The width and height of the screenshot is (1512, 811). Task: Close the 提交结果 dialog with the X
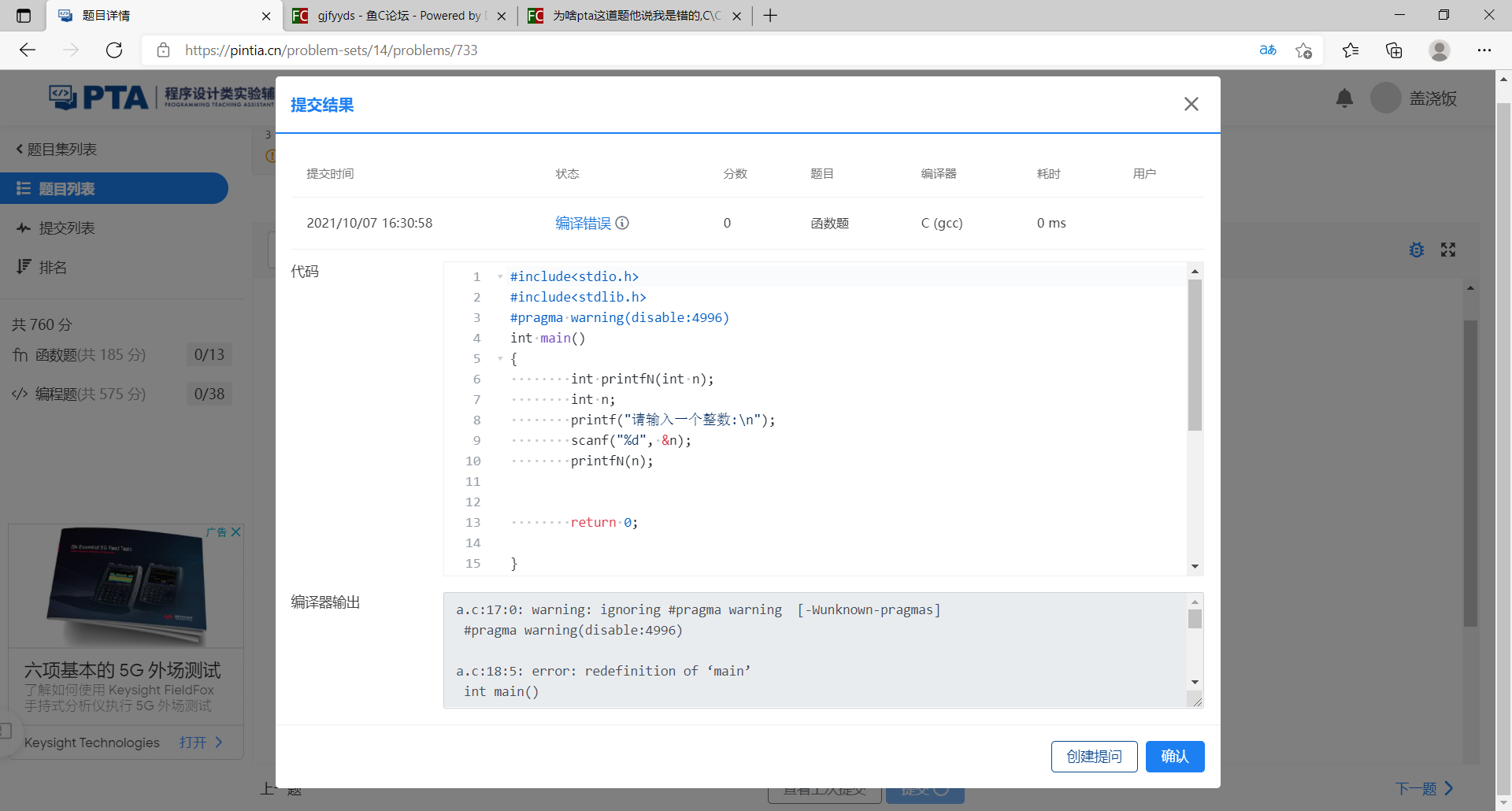pos(1191,104)
